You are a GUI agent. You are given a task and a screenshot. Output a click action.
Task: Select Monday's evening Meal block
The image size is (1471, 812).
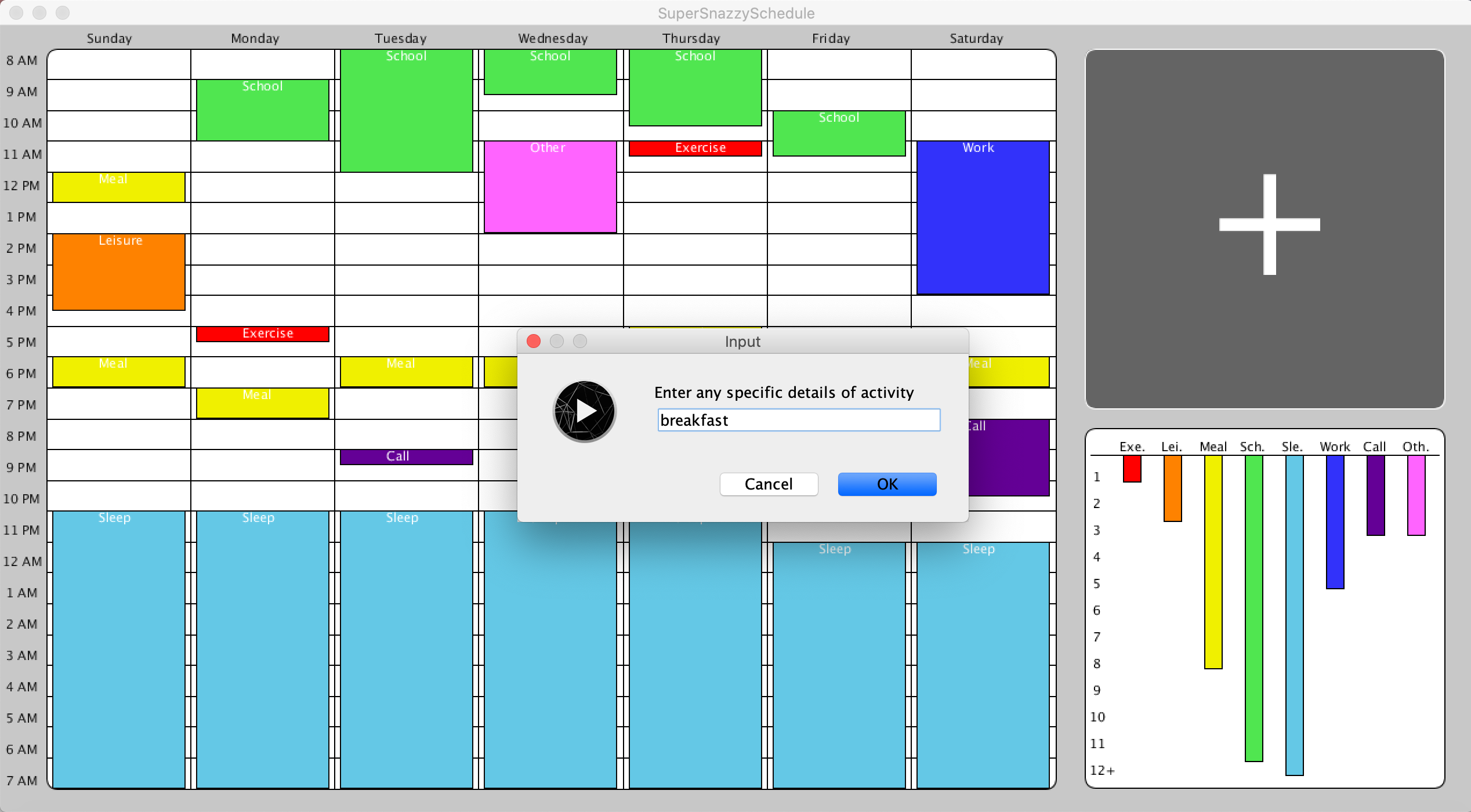pyautogui.click(x=262, y=404)
